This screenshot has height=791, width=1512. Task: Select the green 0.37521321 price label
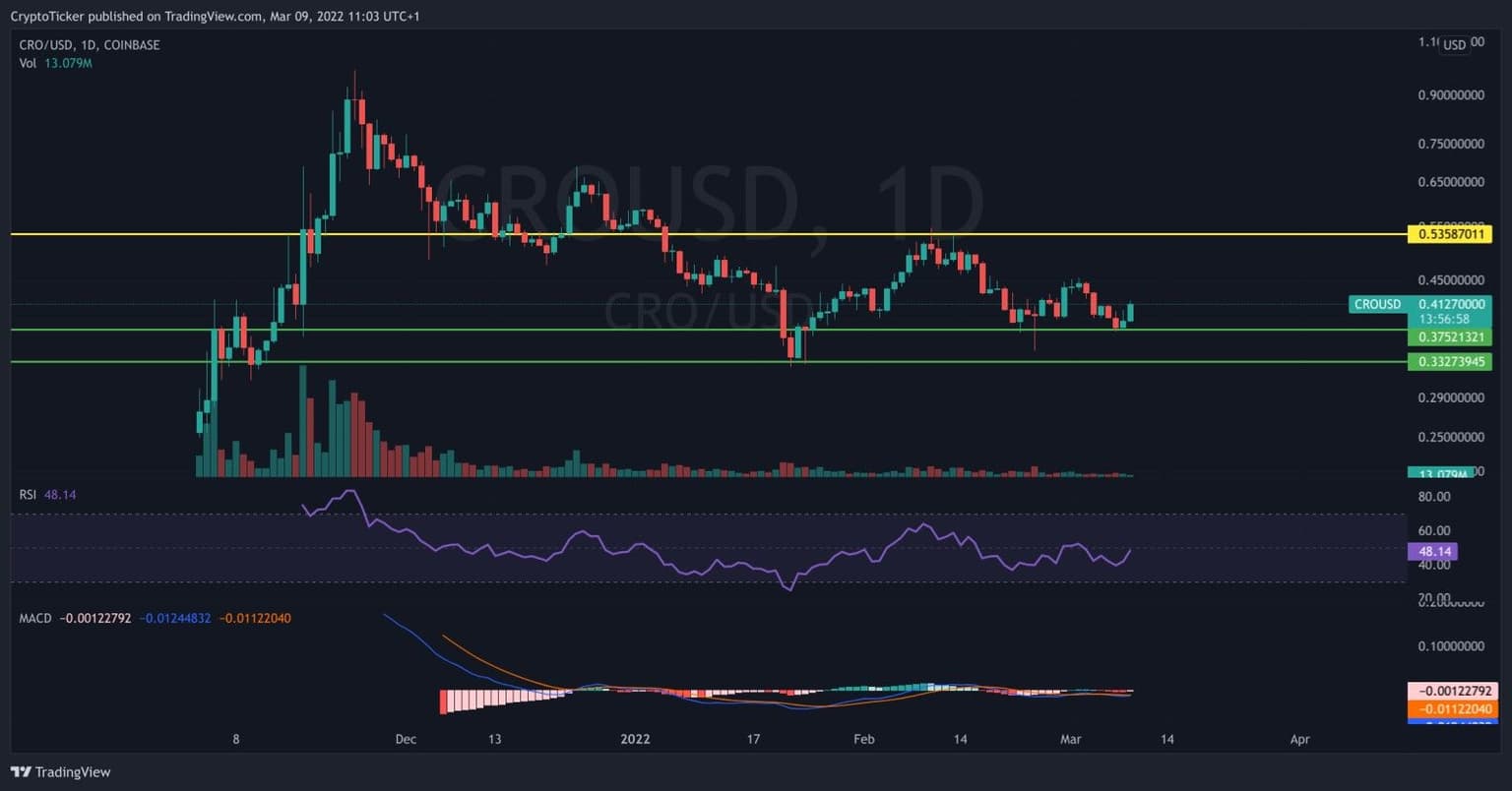pos(1450,337)
